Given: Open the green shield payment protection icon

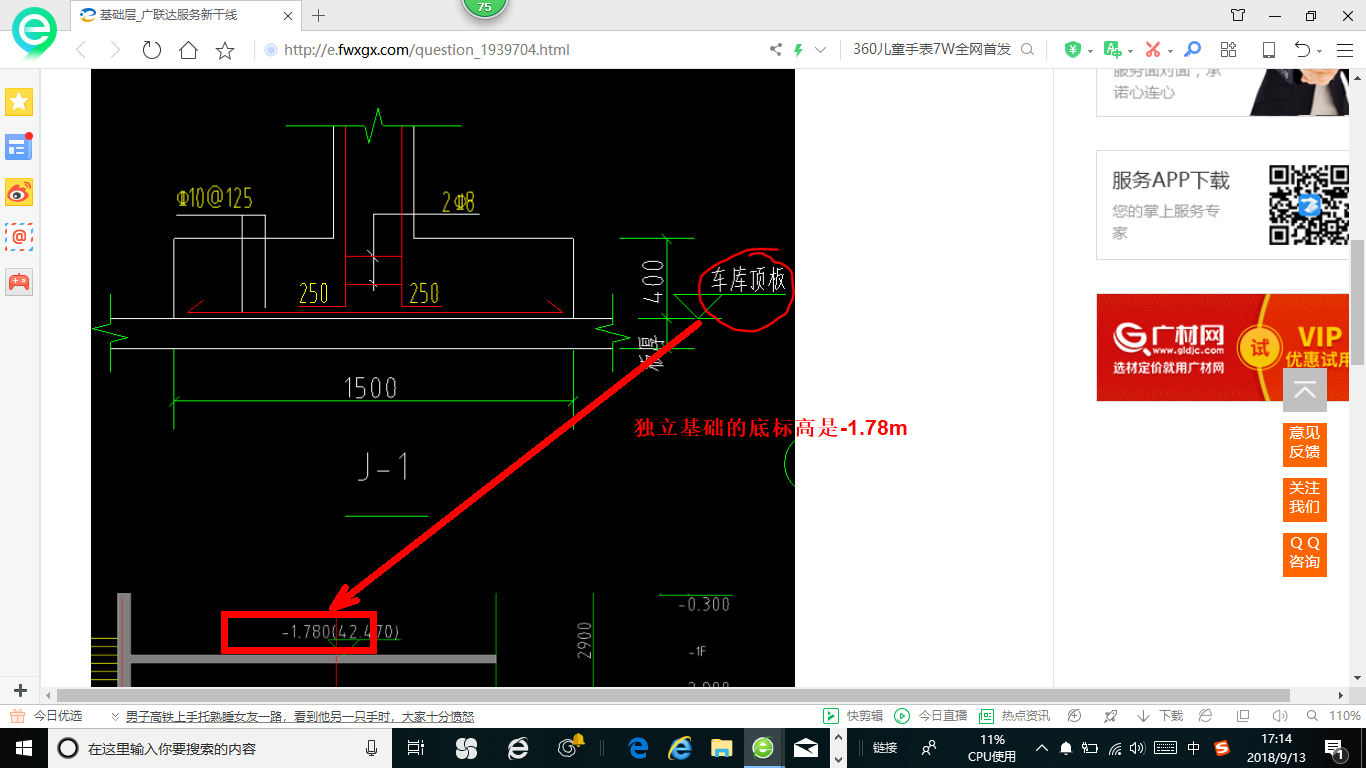Looking at the screenshot, I should point(1072,50).
